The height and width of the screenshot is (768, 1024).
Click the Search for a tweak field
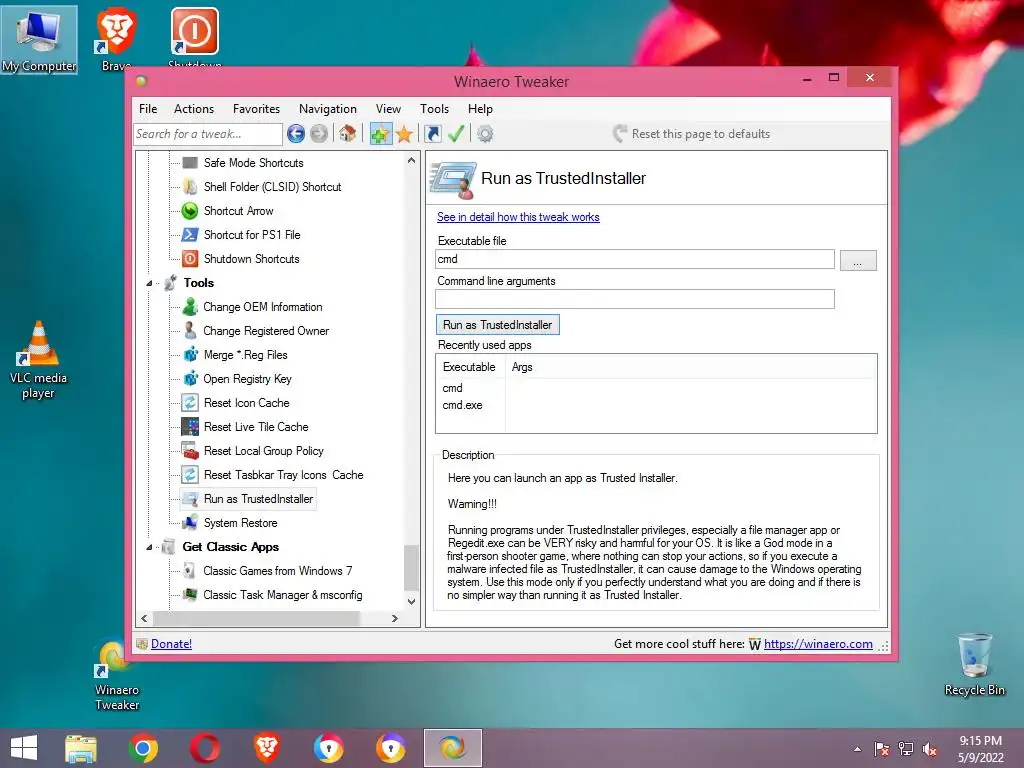pyautogui.click(x=208, y=134)
